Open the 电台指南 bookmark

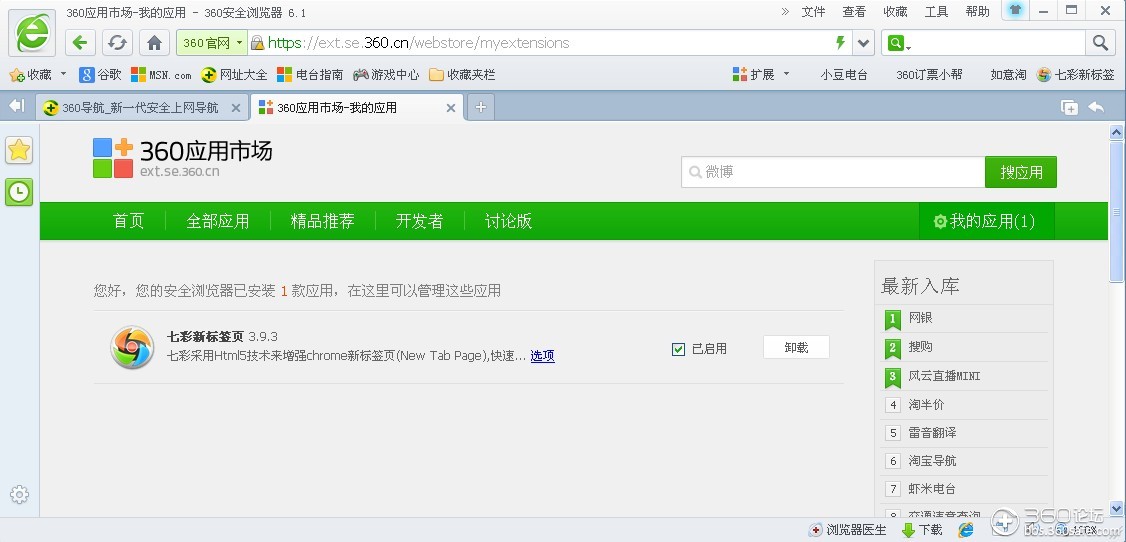coord(310,75)
